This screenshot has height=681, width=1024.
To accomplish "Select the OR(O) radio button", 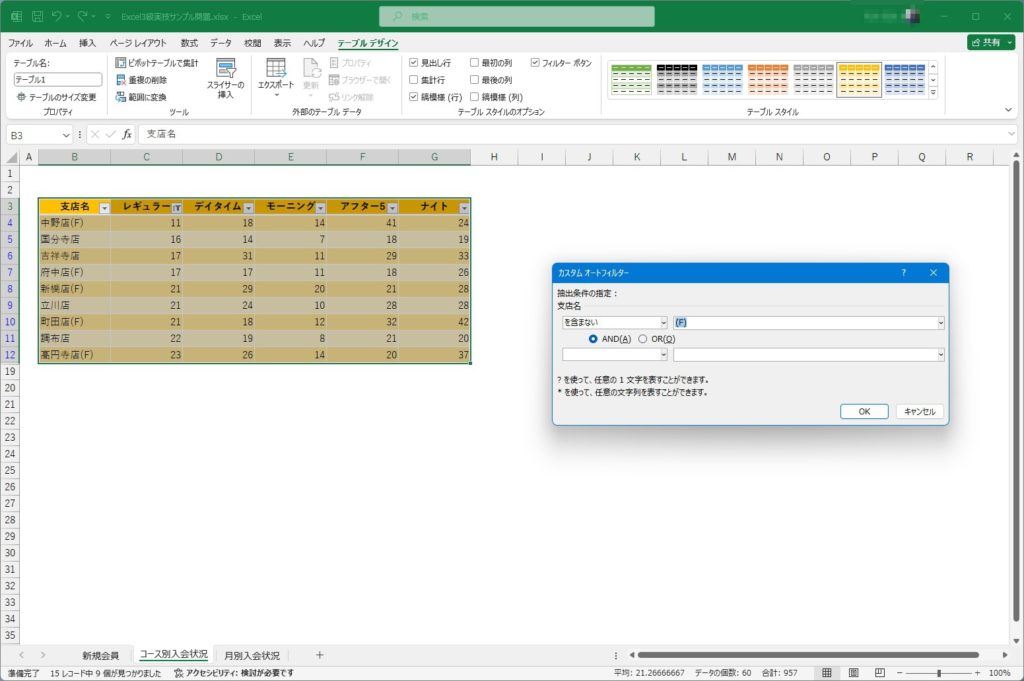I will [x=643, y=339].
